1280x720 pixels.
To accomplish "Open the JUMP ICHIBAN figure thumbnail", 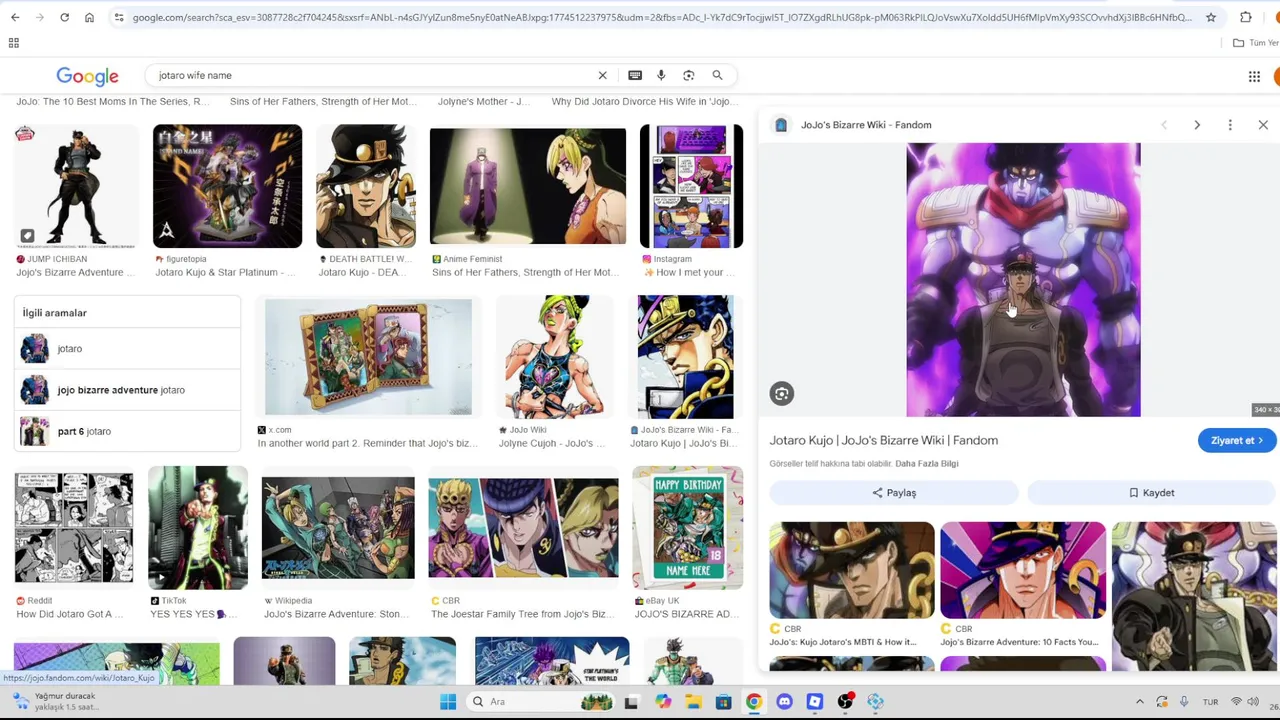I will (76, 187).
